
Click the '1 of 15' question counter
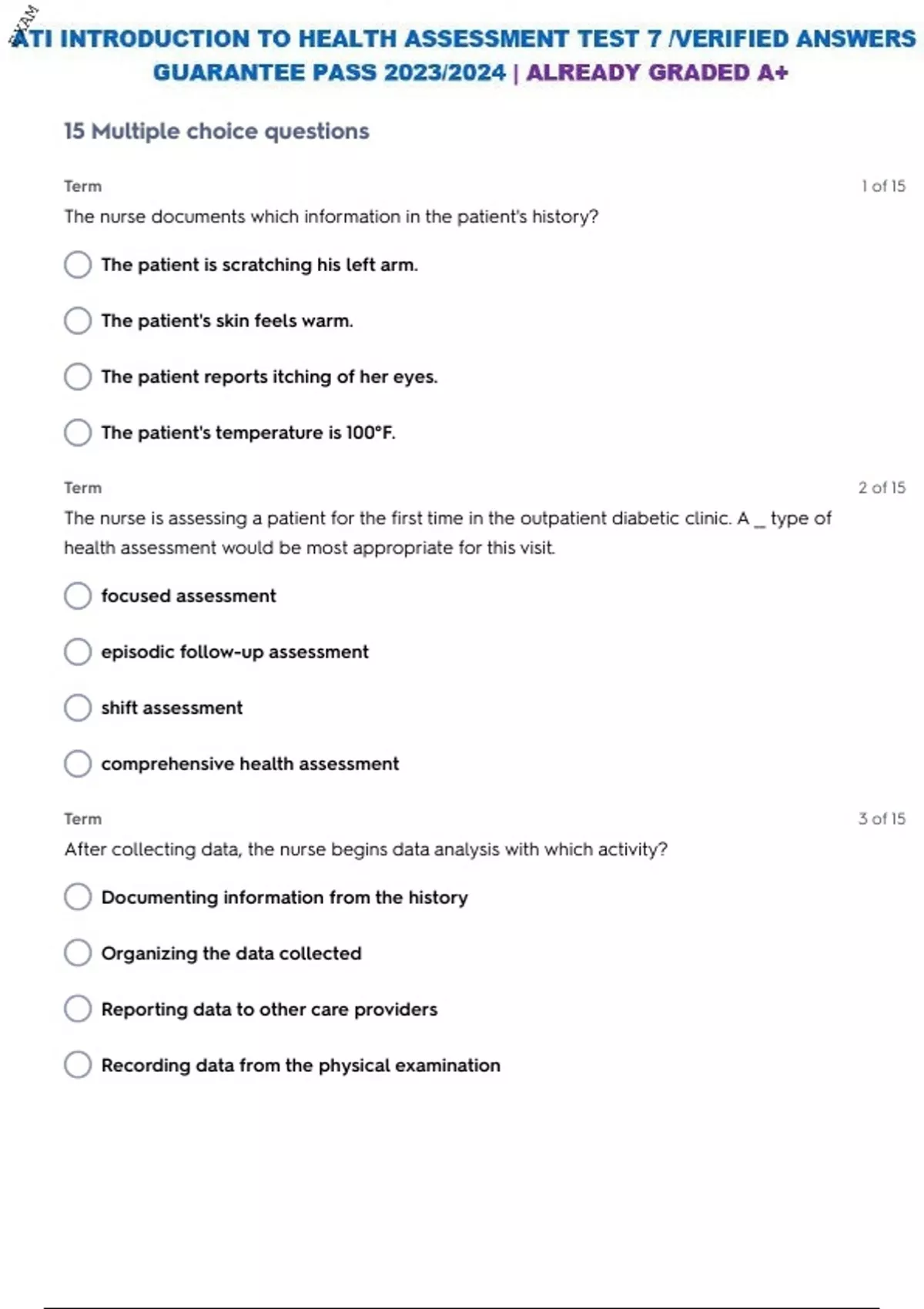click(883, 186)
